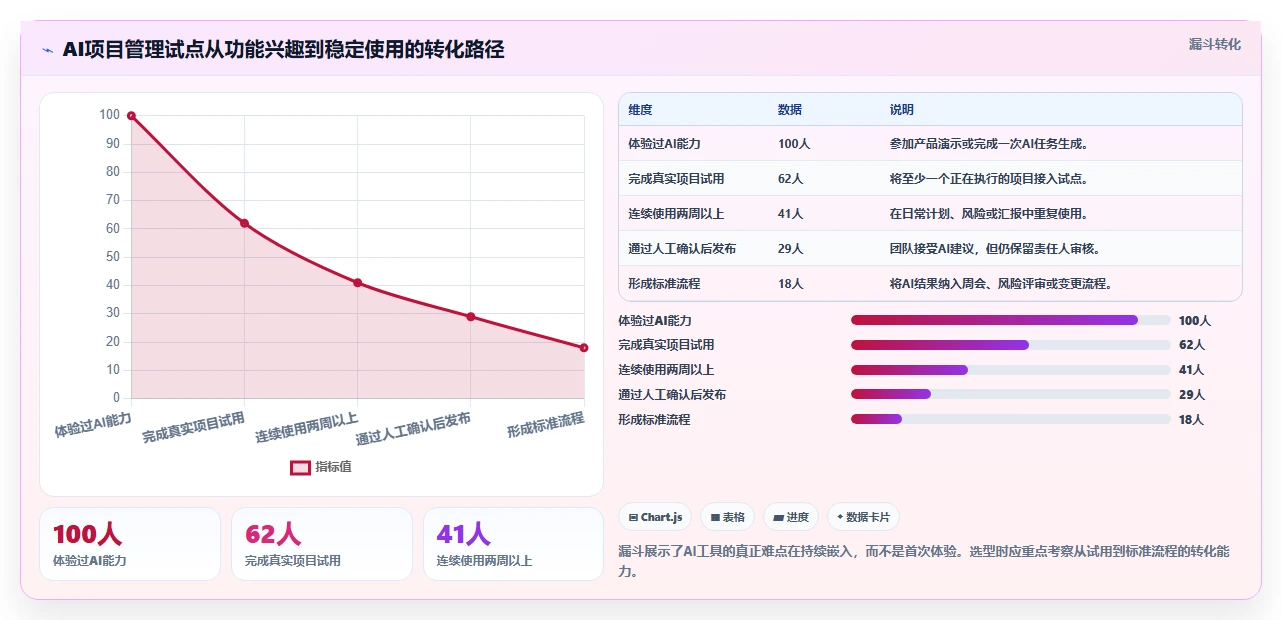Click the chart data point at 41
The width and height of the screenshot is (1282, 620).
(357, 283)
